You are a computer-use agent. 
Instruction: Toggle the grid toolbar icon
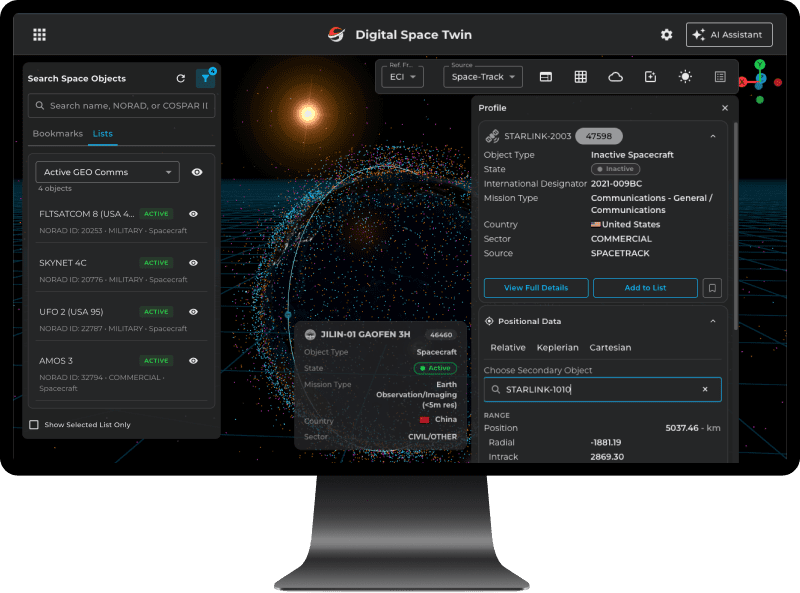click(581, 77)
